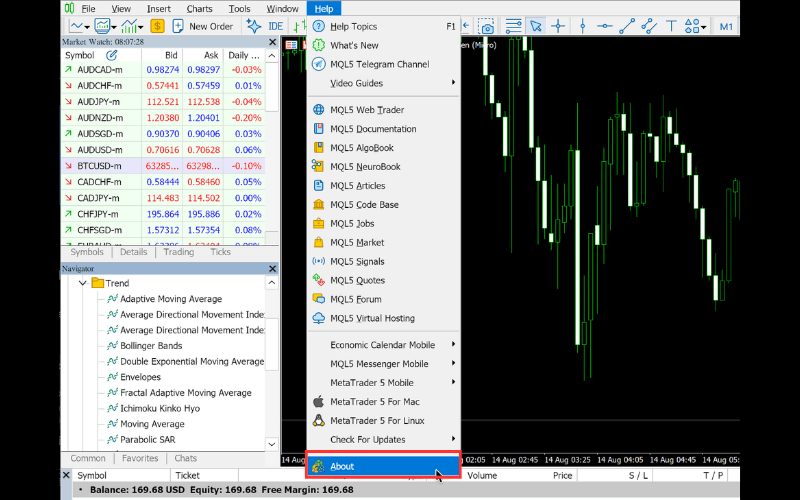Viewport: 800px width, 500px height.
Task: Open MQL5 Market entry
Action: tap(384, 242)
